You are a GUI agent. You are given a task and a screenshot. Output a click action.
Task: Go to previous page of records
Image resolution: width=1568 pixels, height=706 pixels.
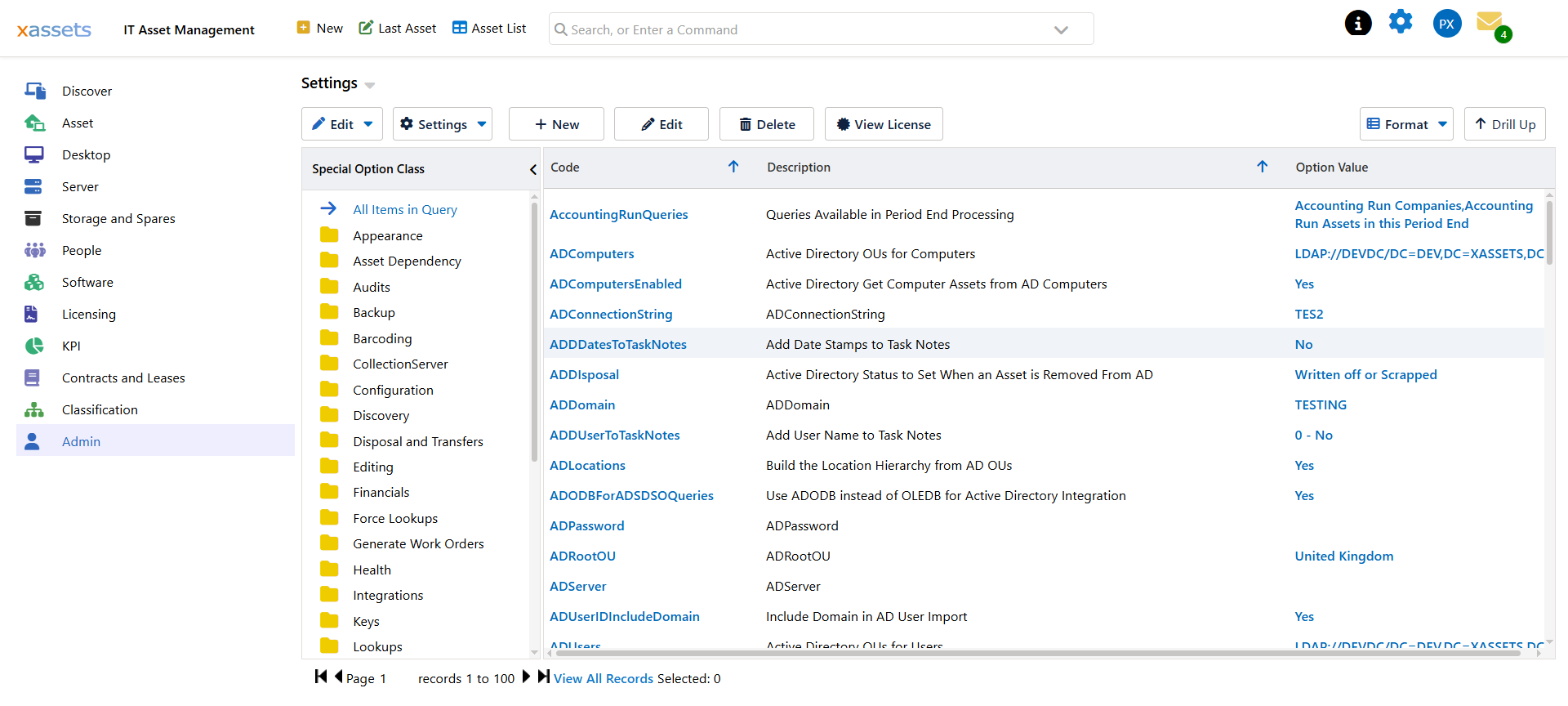[338, 677]
